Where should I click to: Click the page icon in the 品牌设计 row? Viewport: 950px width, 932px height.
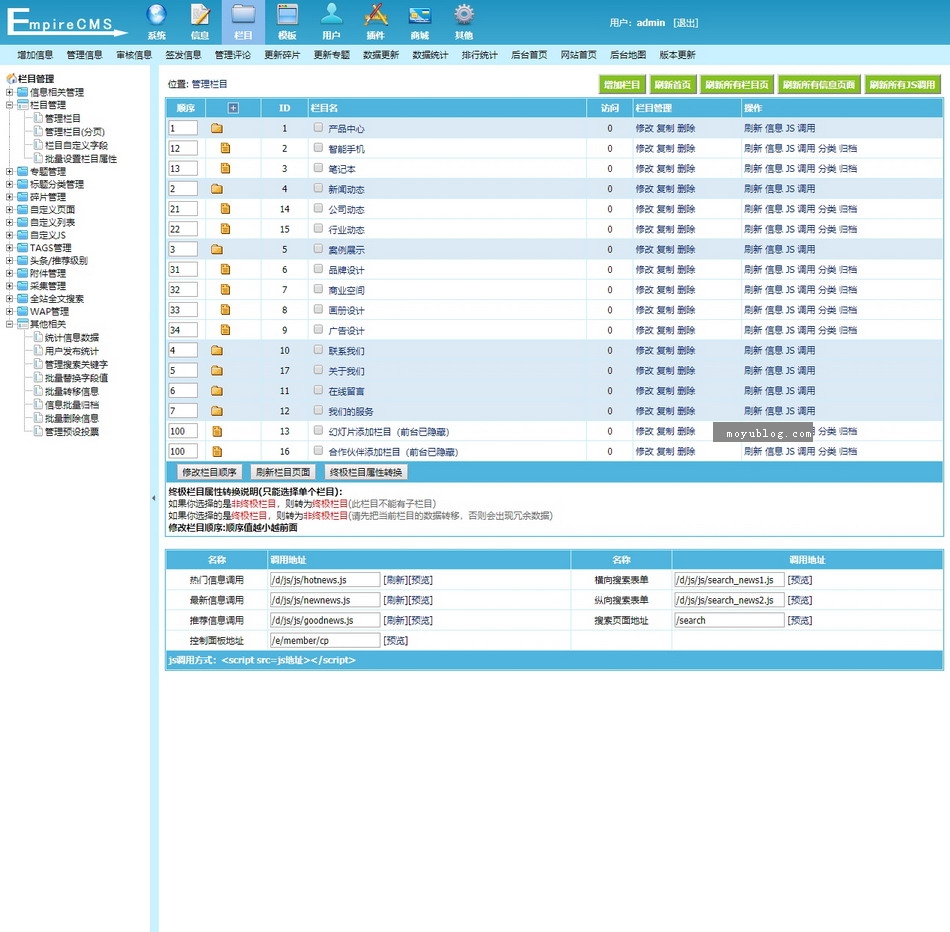pos(225,270)
